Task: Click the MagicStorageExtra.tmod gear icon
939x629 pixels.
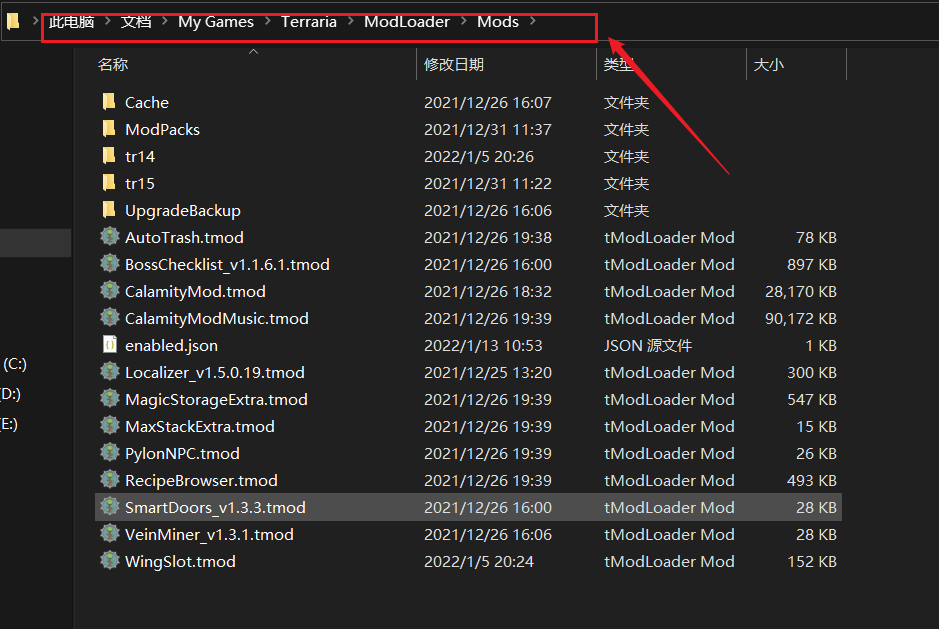Action: pos(109,399)
